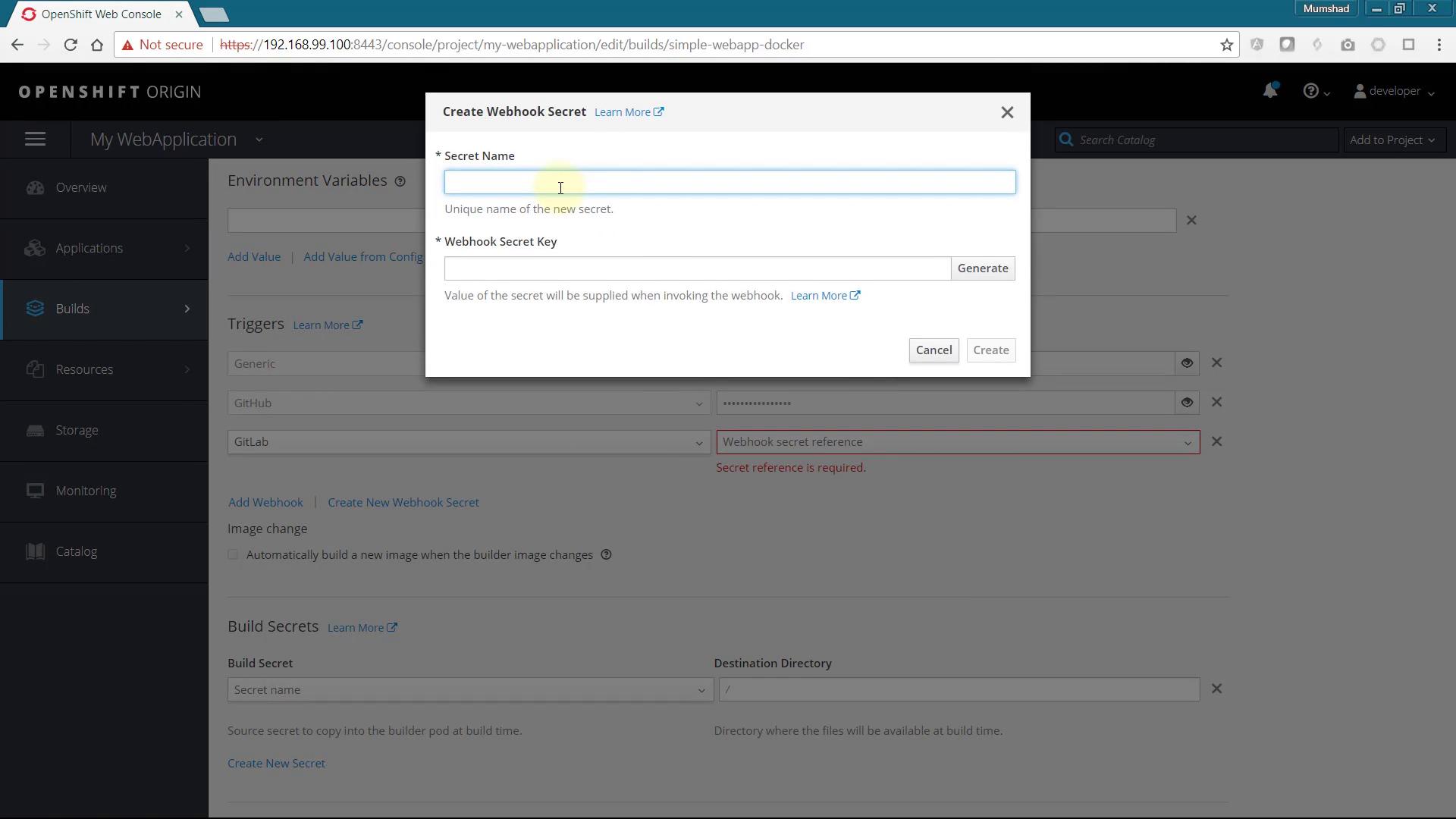Click the Generate button
The height and width of the screenshot is (819, 1456).
[983, 268]
